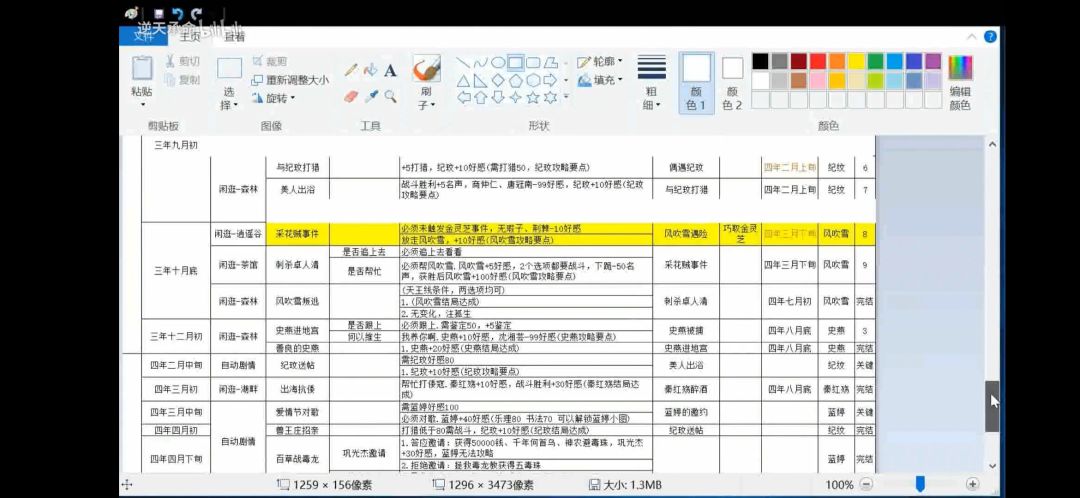
Task: Click Redo in quick access toolbar
Action: click(197, 14)
